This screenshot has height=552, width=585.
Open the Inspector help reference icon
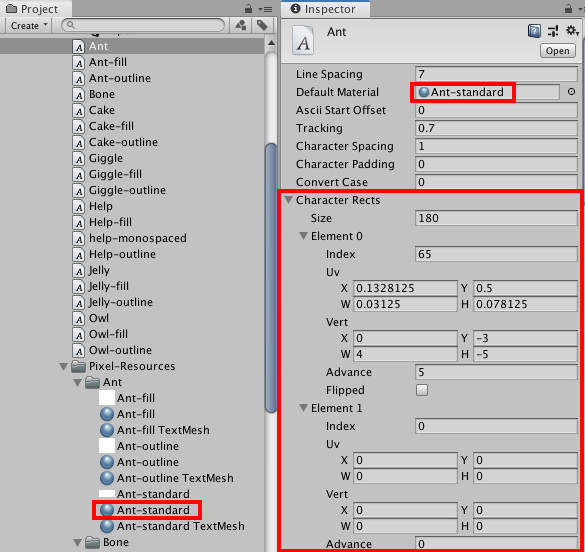click(x=534, y=31)
